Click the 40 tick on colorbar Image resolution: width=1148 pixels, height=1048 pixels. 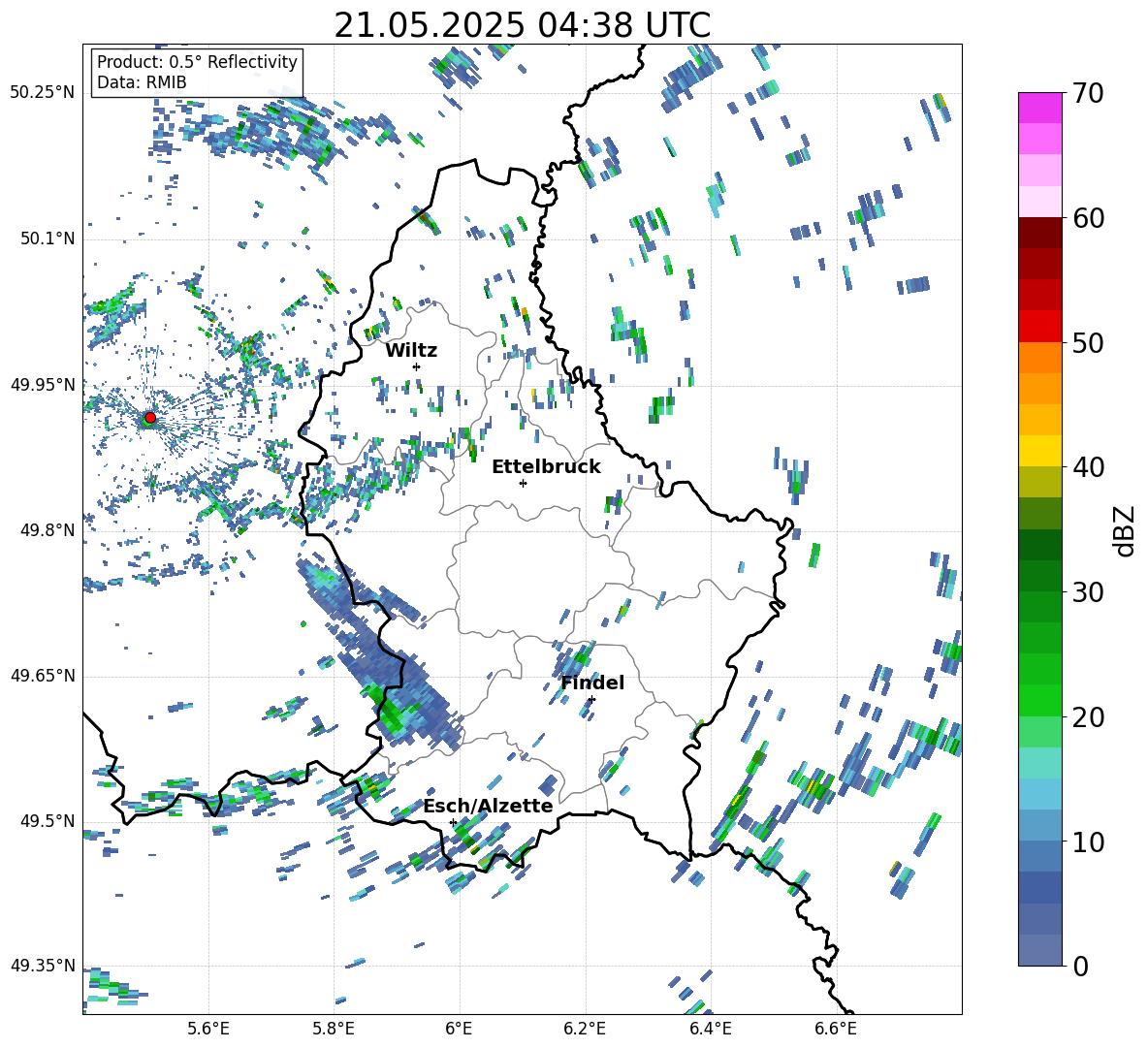tap(1088, 467)
